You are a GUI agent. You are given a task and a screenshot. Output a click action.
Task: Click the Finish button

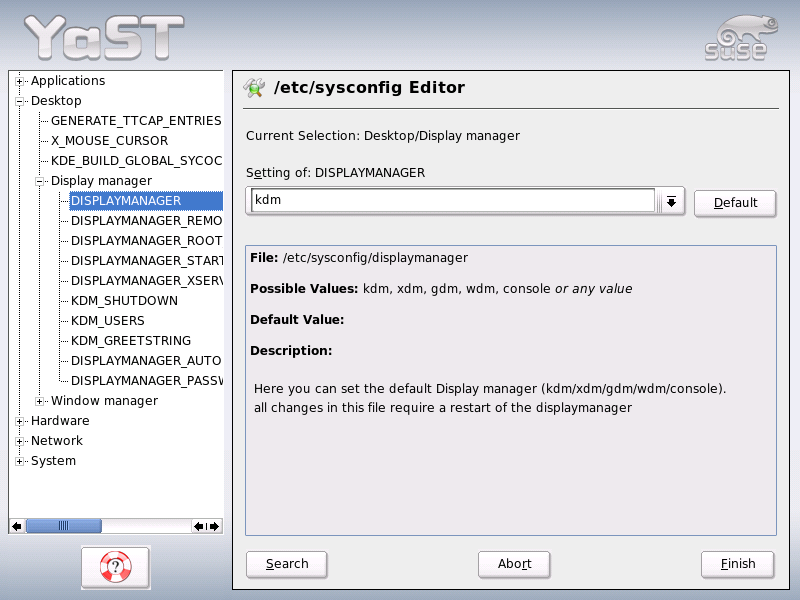[x=738, y=564]
